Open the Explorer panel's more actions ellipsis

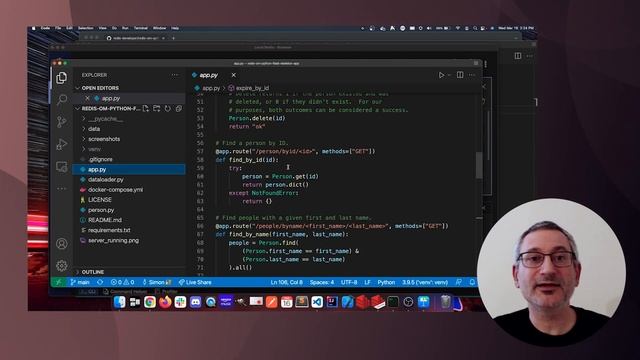click(175, 75)
